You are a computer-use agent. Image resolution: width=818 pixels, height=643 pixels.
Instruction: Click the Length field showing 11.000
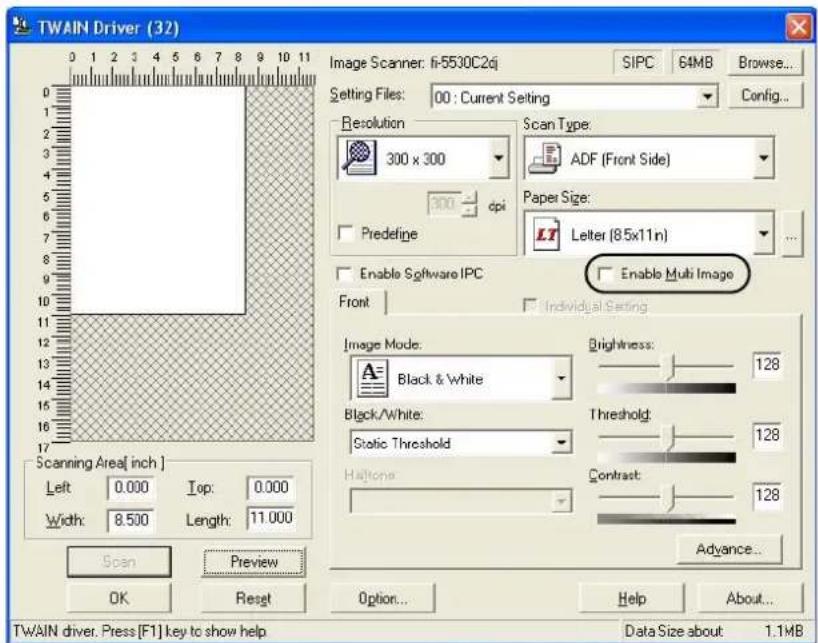pyautogui.click(x=271, y=518)
